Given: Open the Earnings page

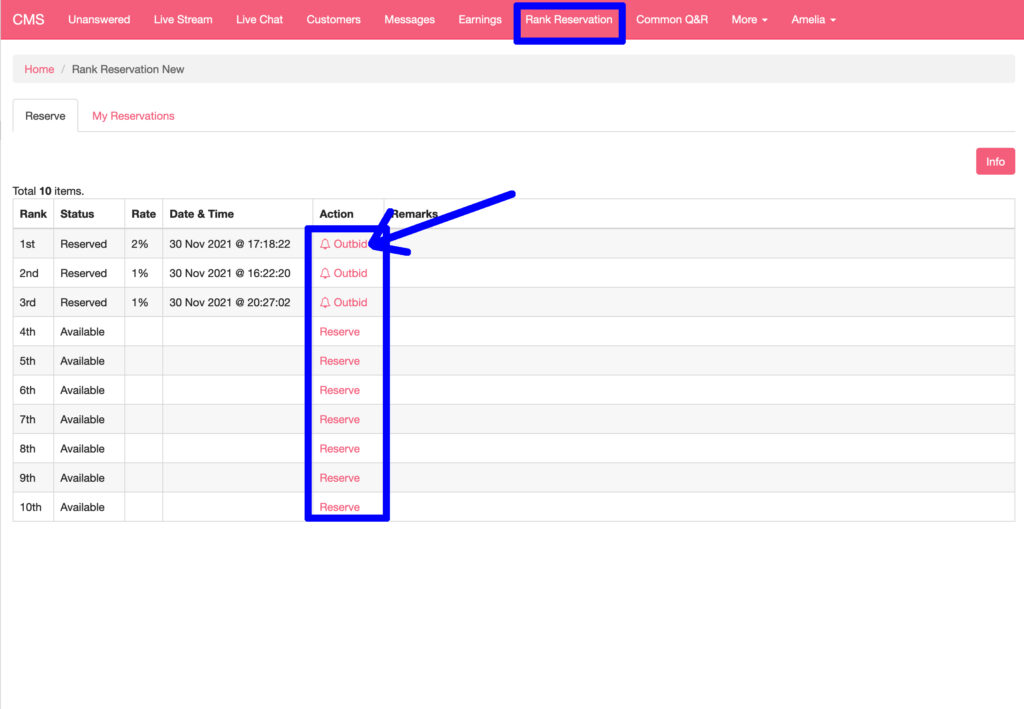Looking at the screenshot, I should coord(480,20).
